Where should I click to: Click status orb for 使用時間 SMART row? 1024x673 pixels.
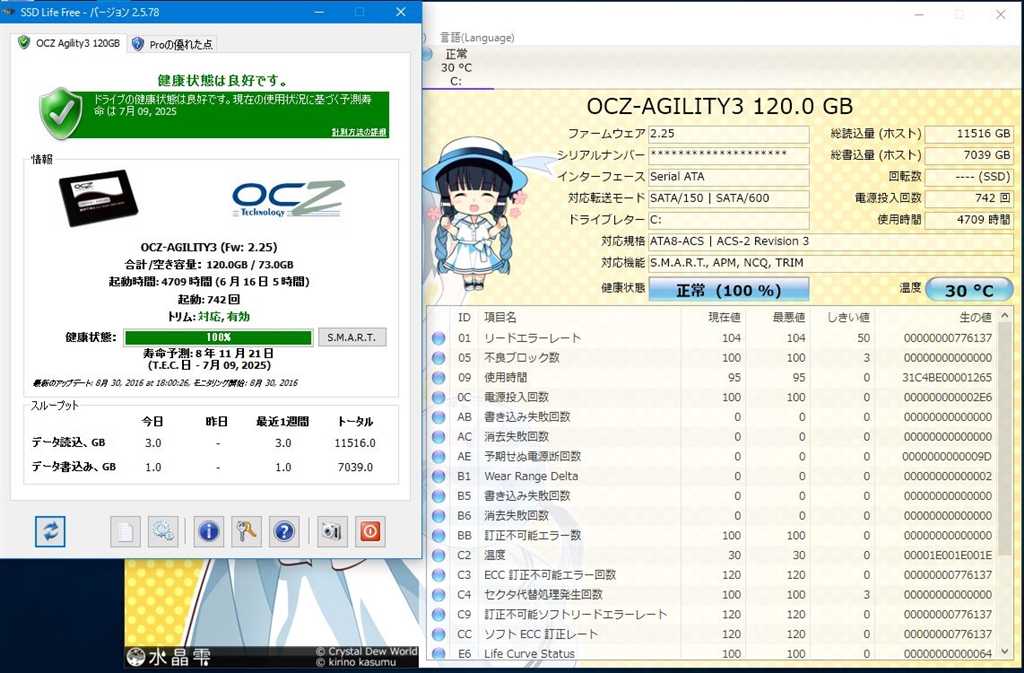point(438,377)
